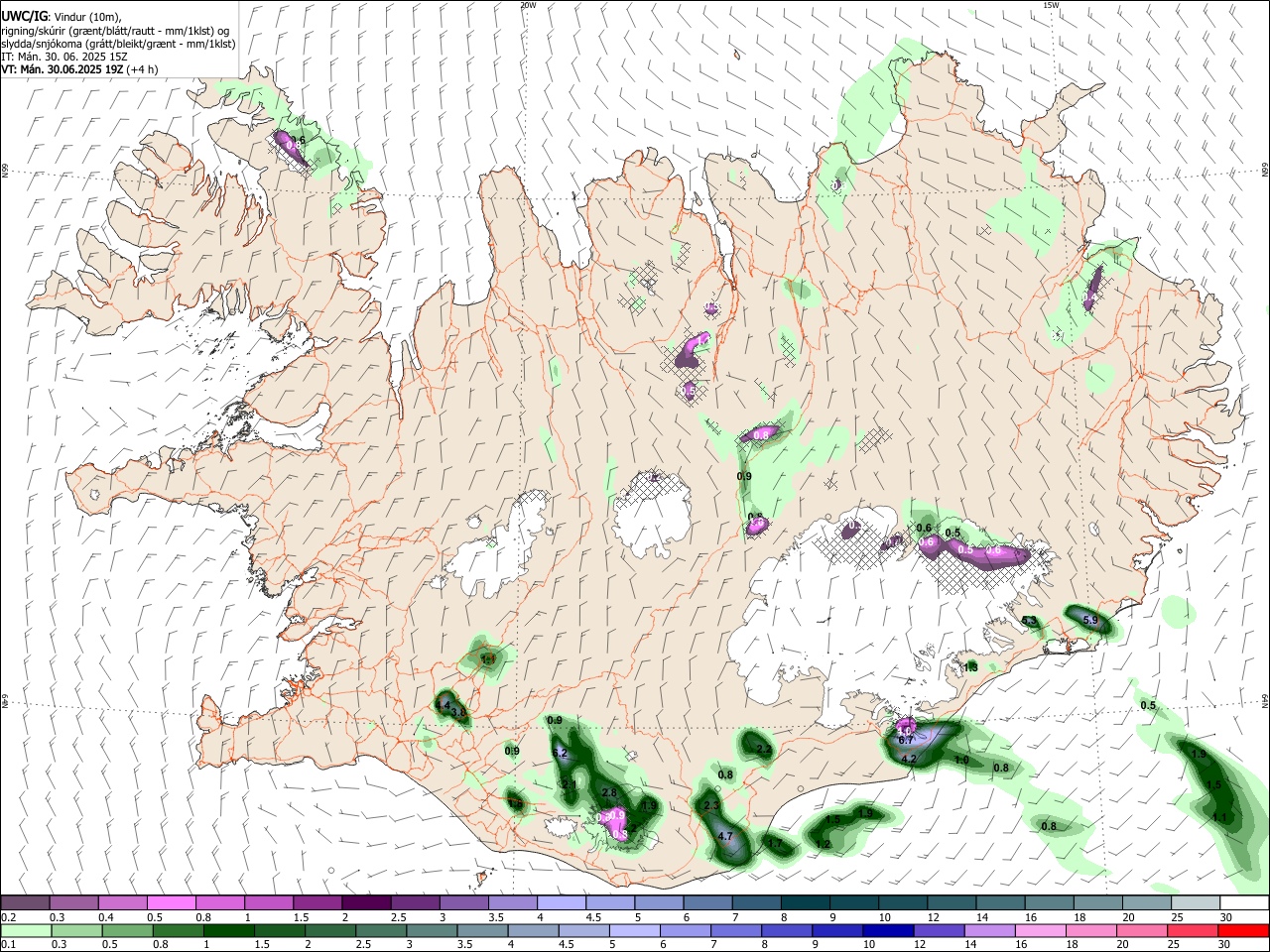Click the 20W longitude label

click(x=528, y=5)
